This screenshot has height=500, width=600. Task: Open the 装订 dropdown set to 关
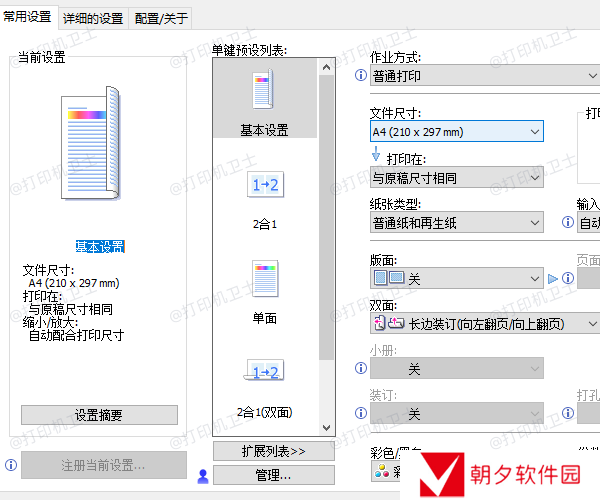(457, 413)
